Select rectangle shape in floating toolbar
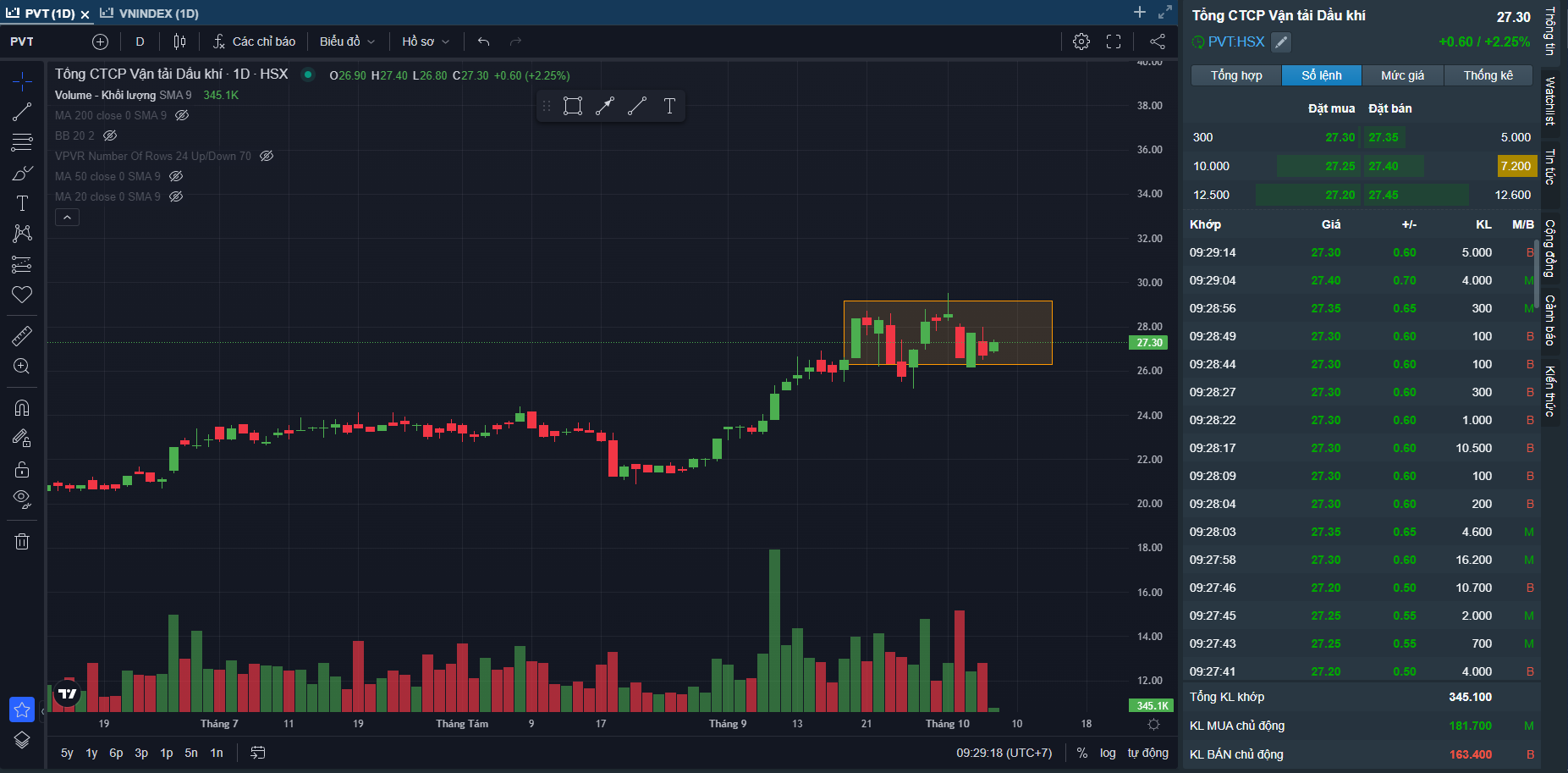Viewport: 1568px width, 773px height. tap(573, 106)
